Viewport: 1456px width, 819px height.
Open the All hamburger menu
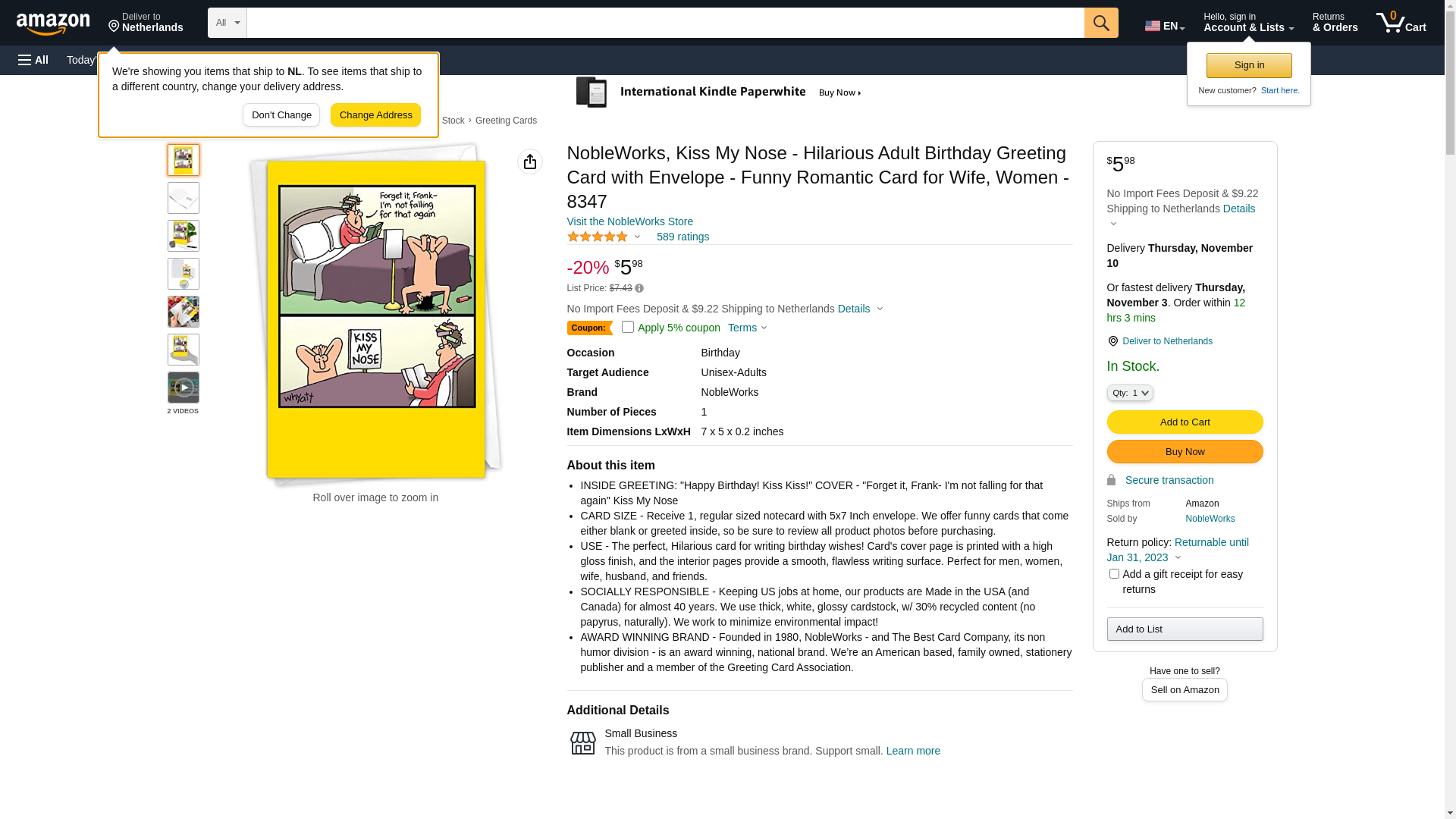point(33,60)
